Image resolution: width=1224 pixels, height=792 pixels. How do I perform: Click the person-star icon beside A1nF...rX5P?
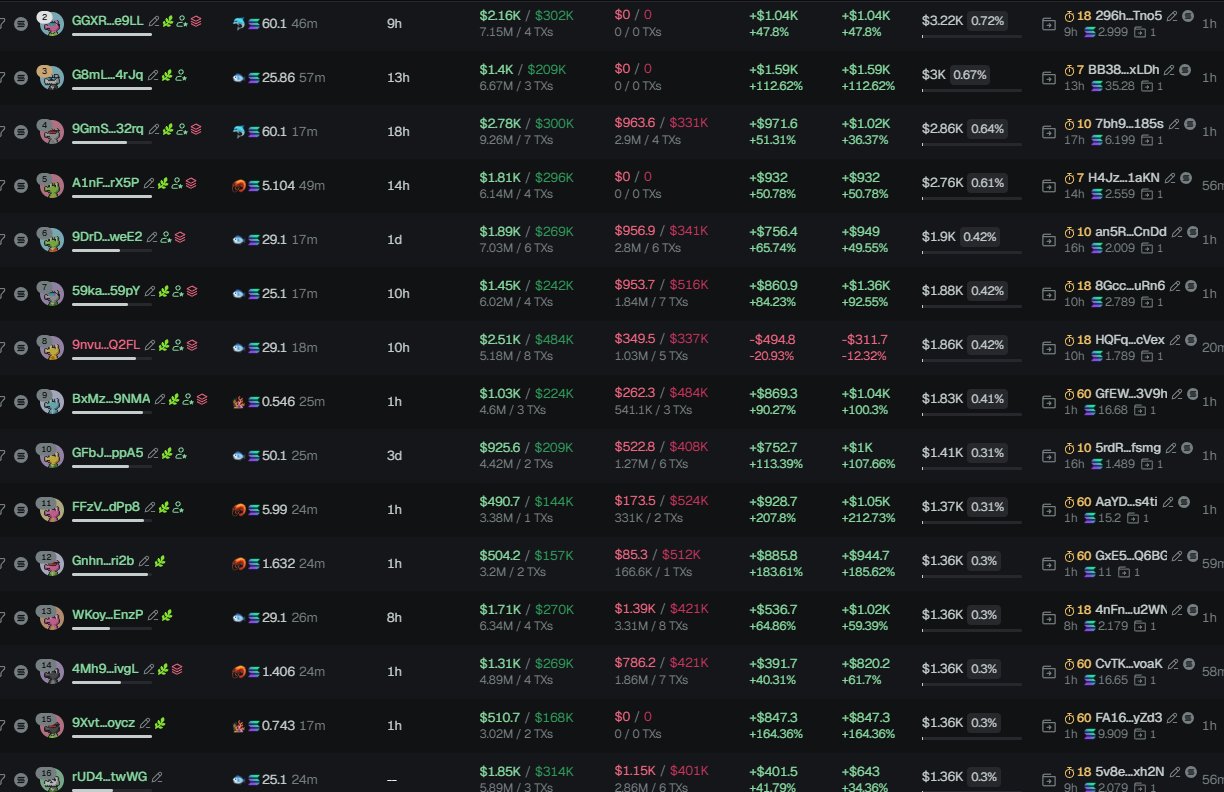[x=177, y=183]
